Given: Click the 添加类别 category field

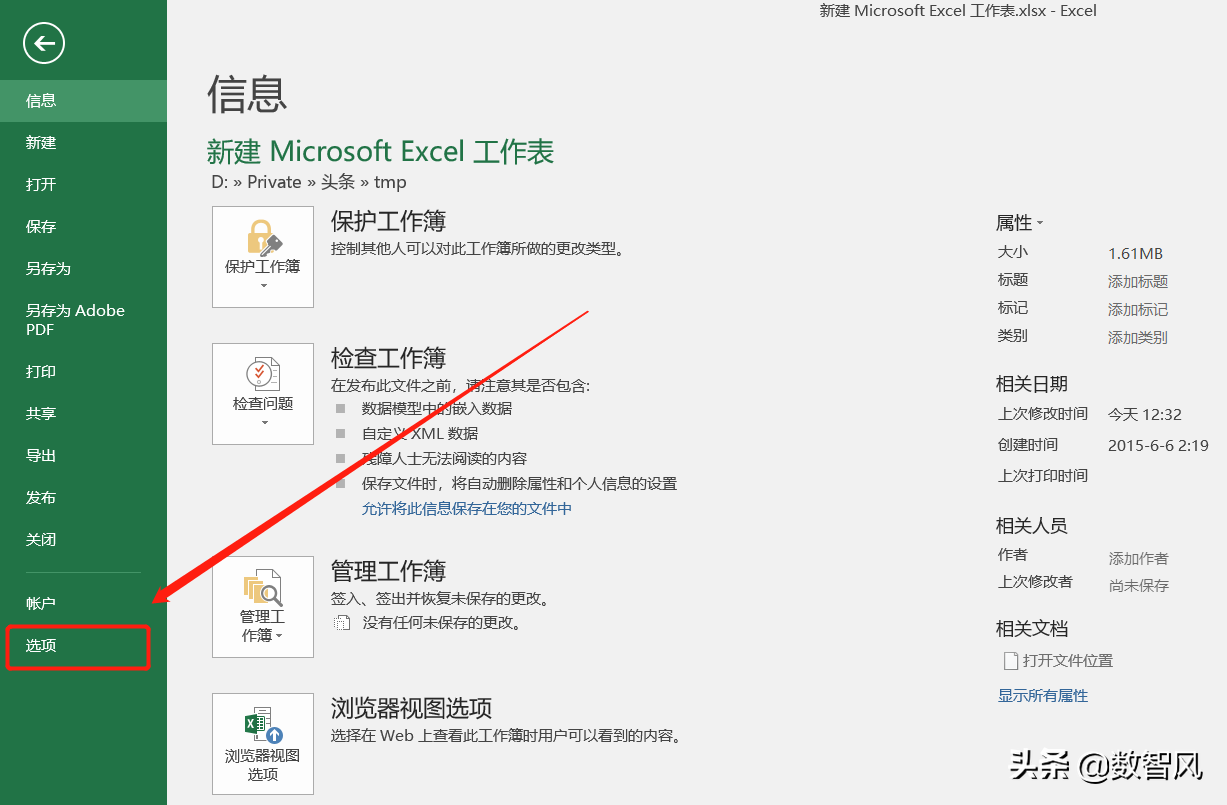Looking at the screenshot, I should [x=1138, y=338].
